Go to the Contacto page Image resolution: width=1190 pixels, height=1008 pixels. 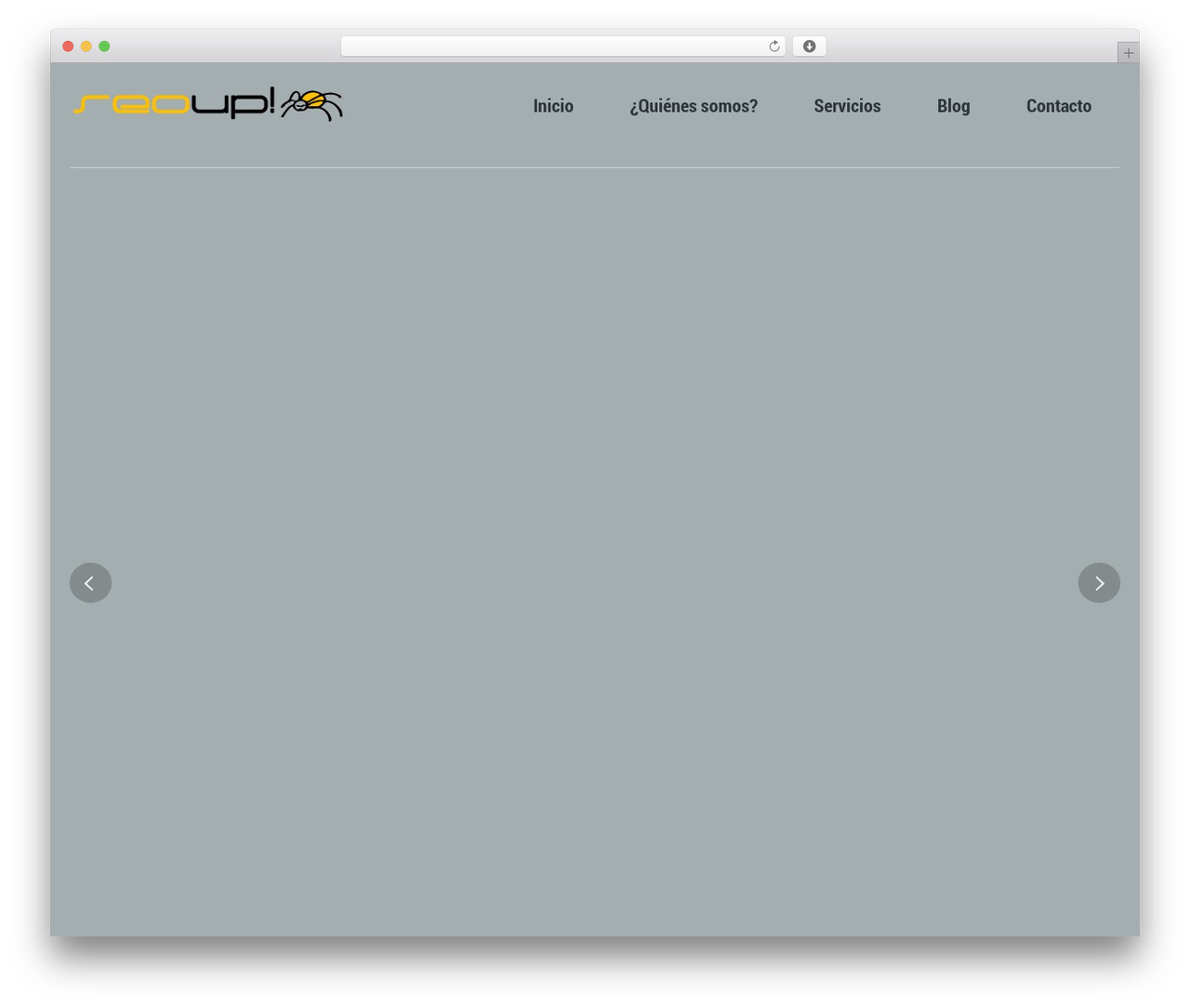1059,106
